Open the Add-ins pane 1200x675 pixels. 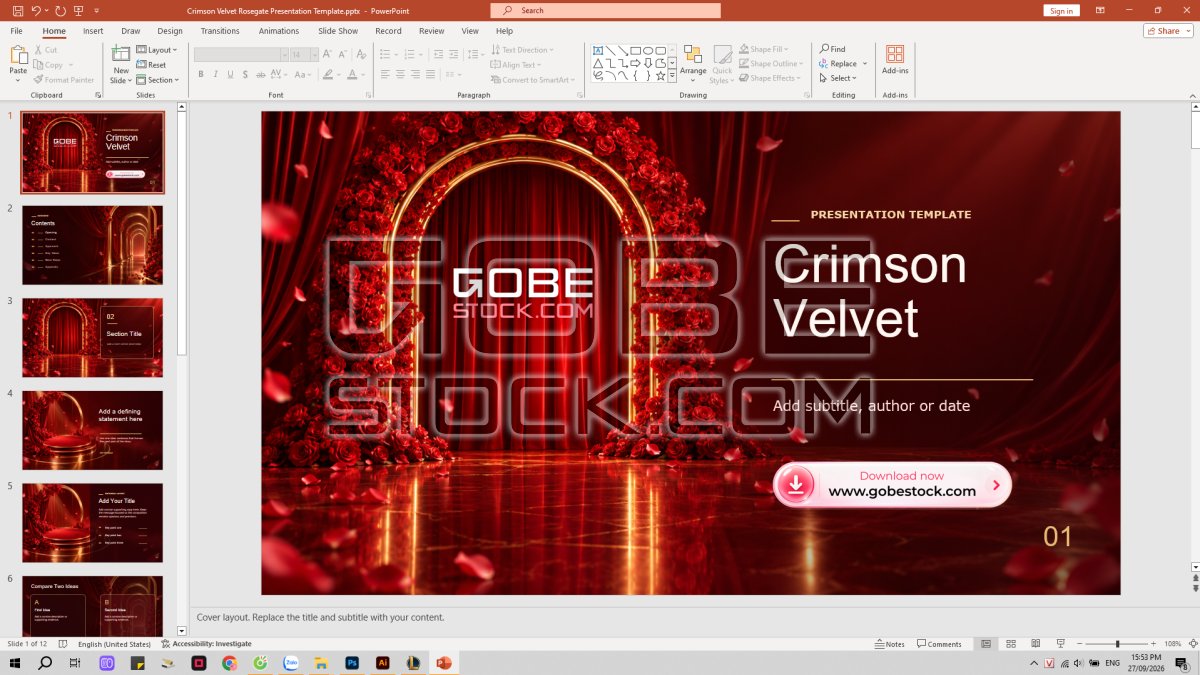895,59
